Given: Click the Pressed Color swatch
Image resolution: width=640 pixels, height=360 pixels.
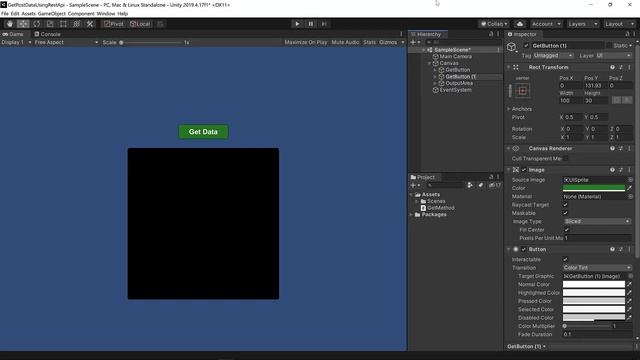Looking at the screenshot, I should (x=594, y=301).
